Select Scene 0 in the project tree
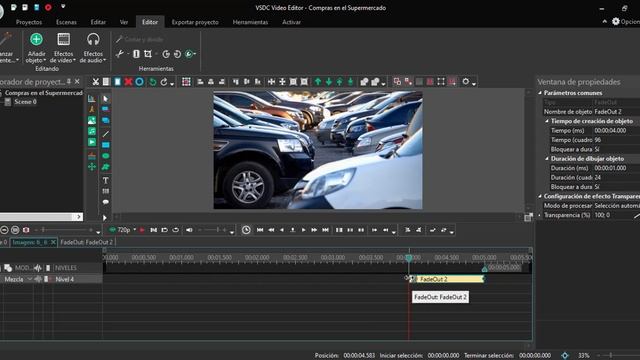 [x=25, y=102]
